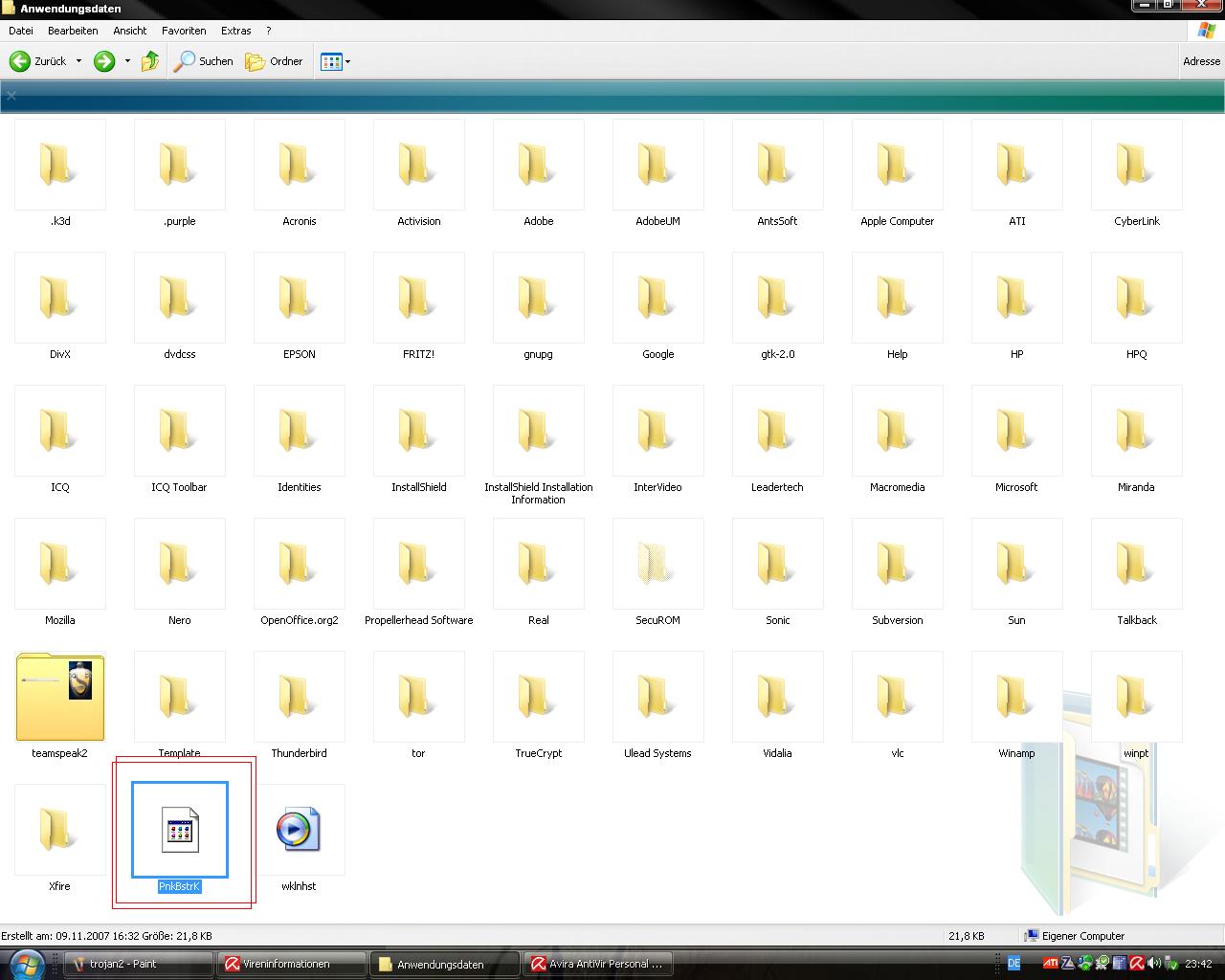Go up one folder level
The image size is (1225, 980).
(x=150, y=61)
